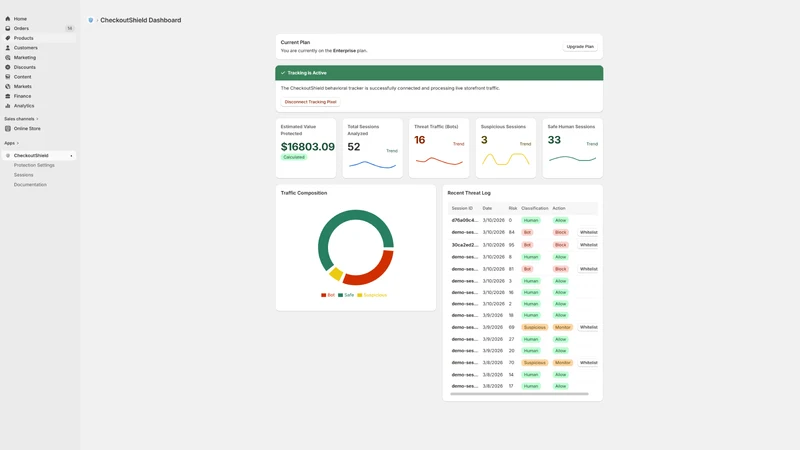This screenshot has width=800, height=450.
Task: Click the Orders count badge
Action: 70,29
